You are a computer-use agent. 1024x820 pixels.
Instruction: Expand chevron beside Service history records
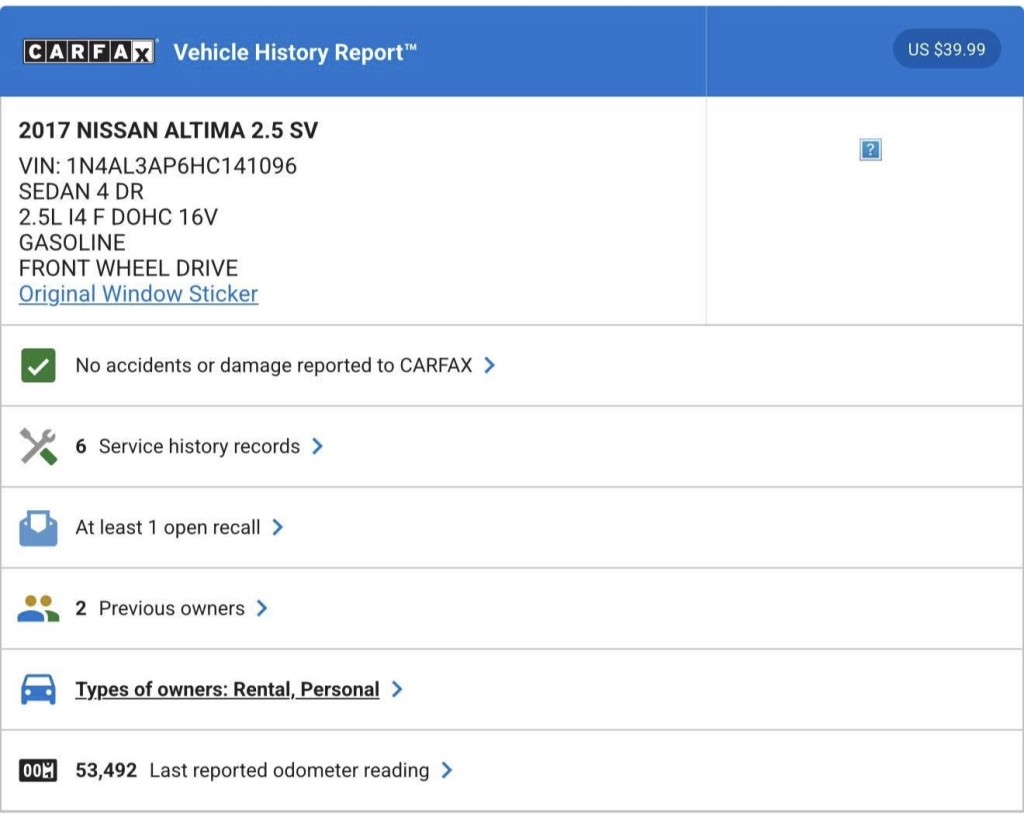[317, 447]
